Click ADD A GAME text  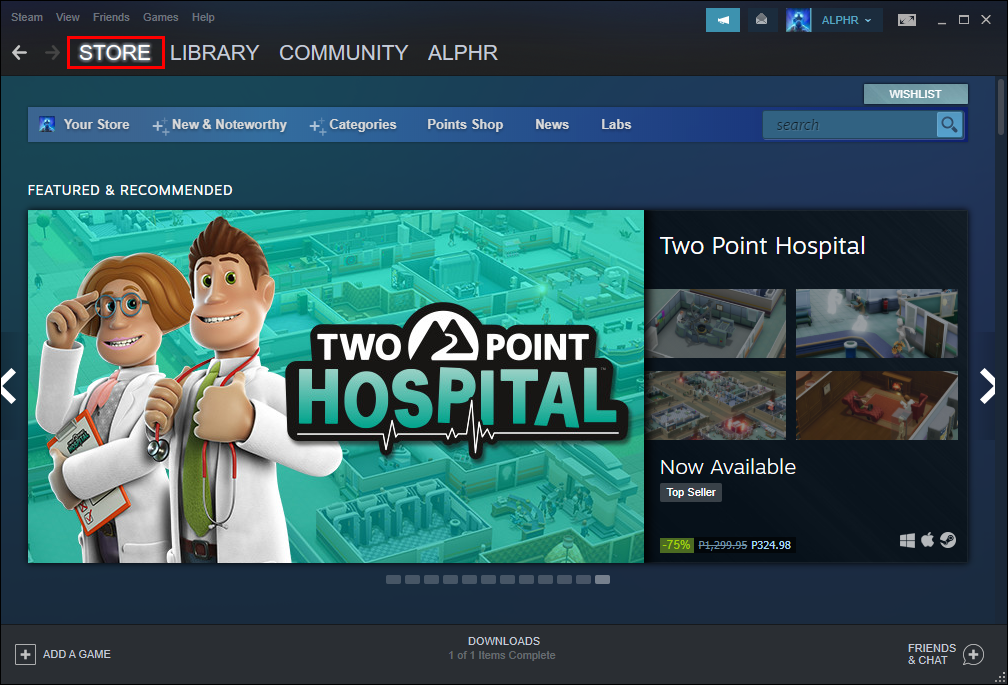[x=76, y=654]
